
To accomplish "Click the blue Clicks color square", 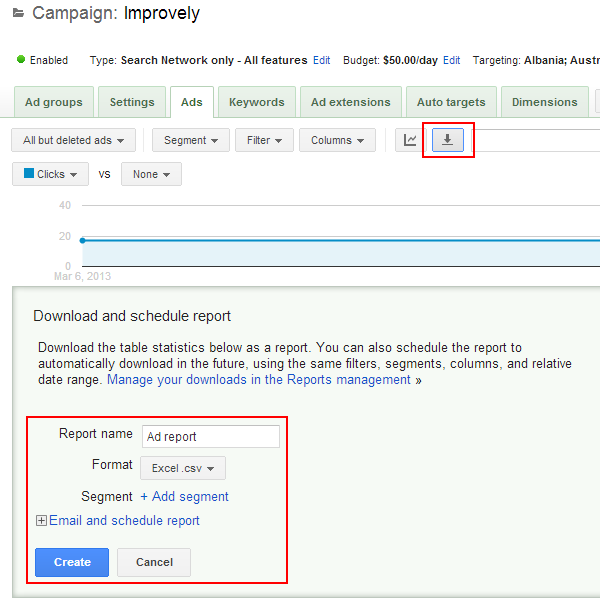I will pyautogui.click(x=29, y=173).
